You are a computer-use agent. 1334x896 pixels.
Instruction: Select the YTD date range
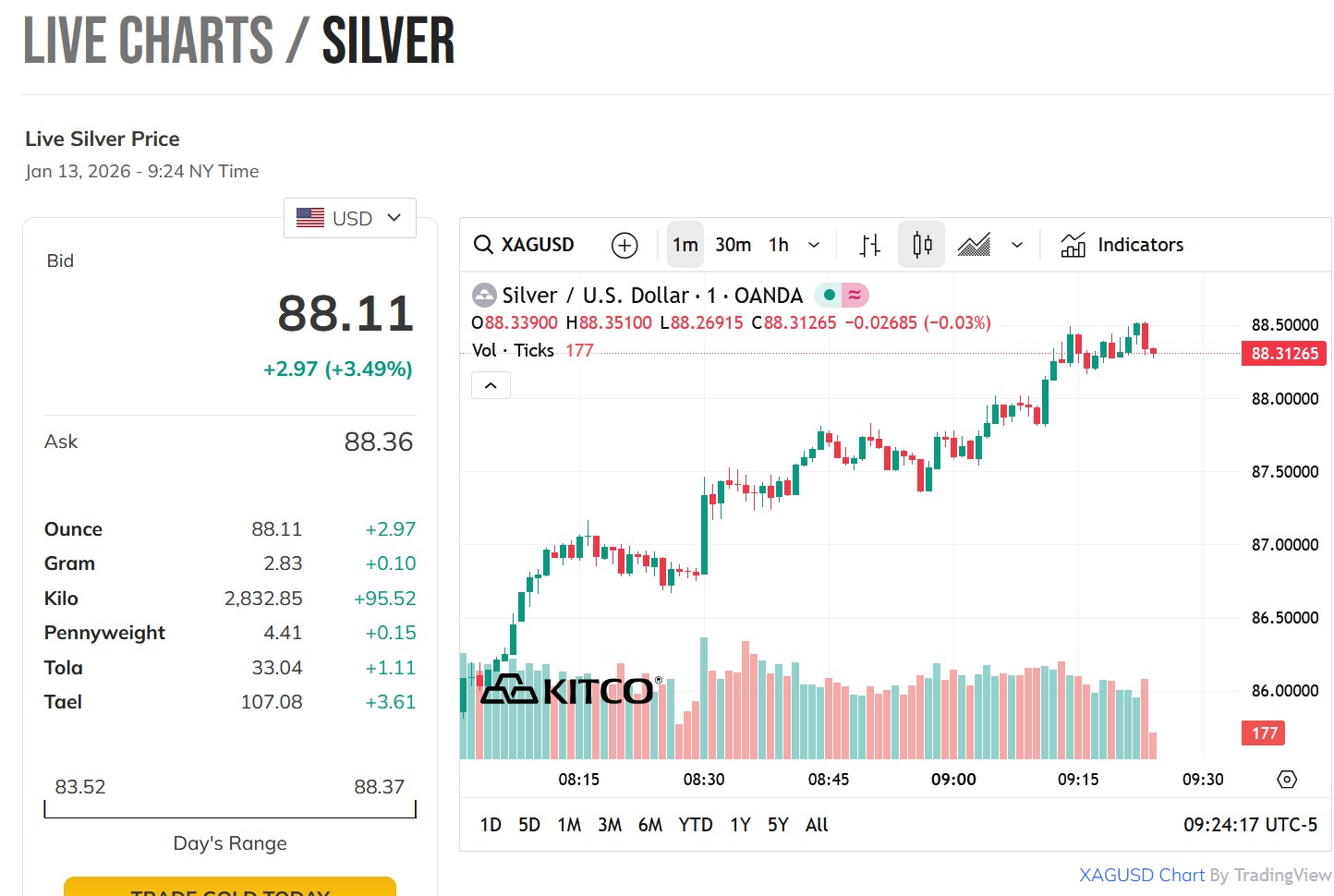pyautogui.click(x=695, y=825)
